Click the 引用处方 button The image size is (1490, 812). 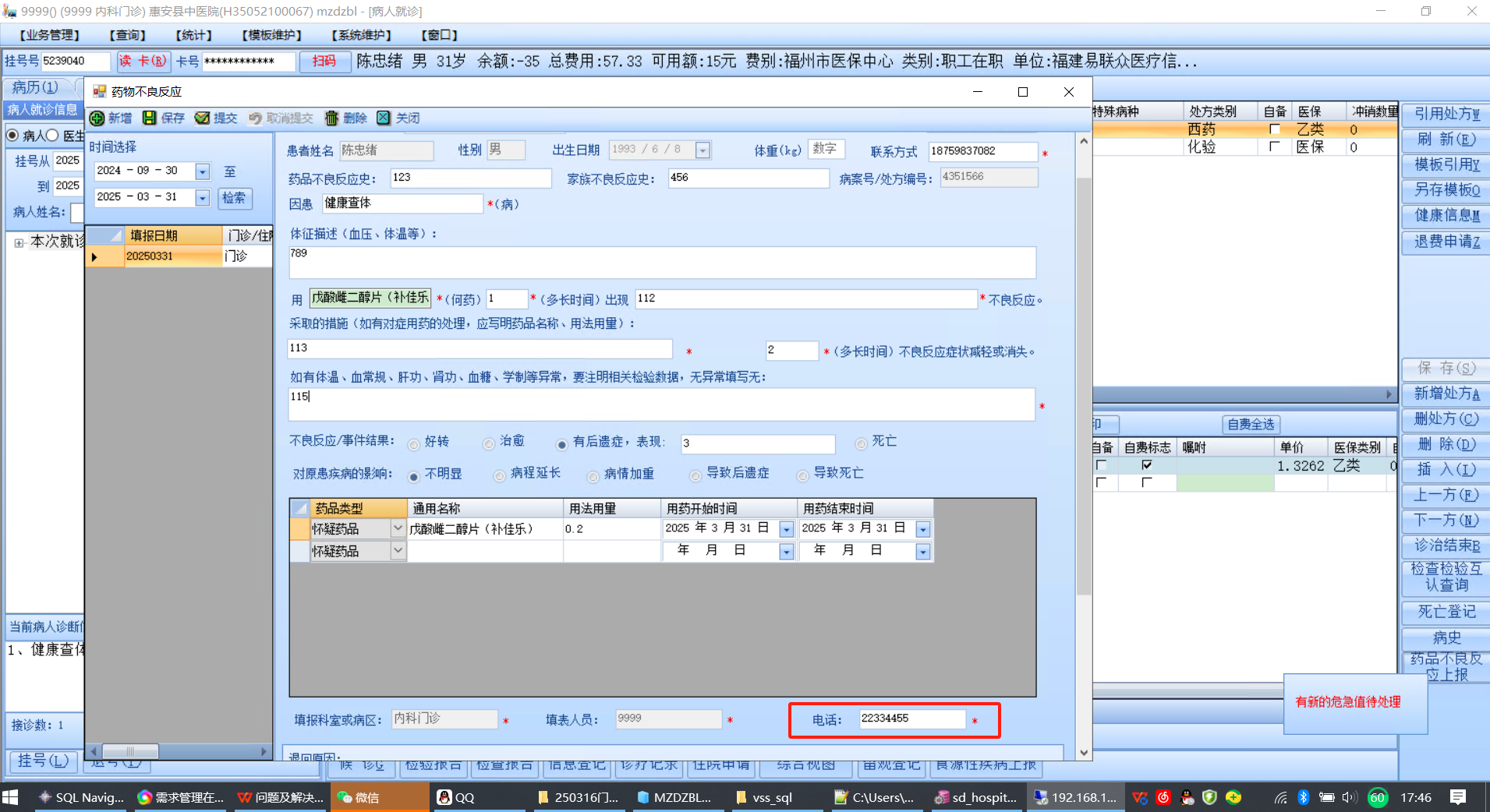pos(1446,114)
